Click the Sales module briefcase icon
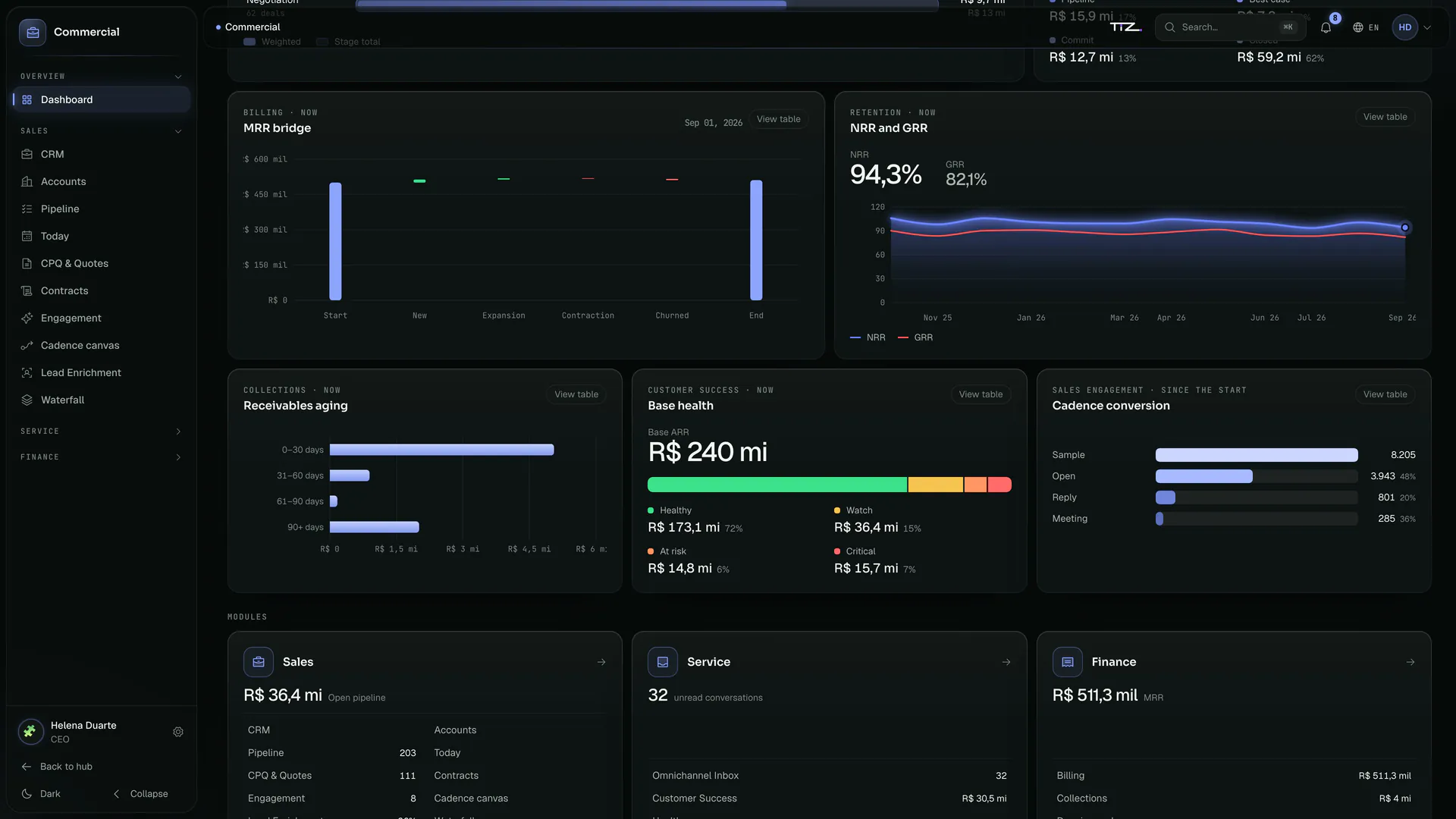This screenshot has width=1456, height=819. click(x=259, y=662)
